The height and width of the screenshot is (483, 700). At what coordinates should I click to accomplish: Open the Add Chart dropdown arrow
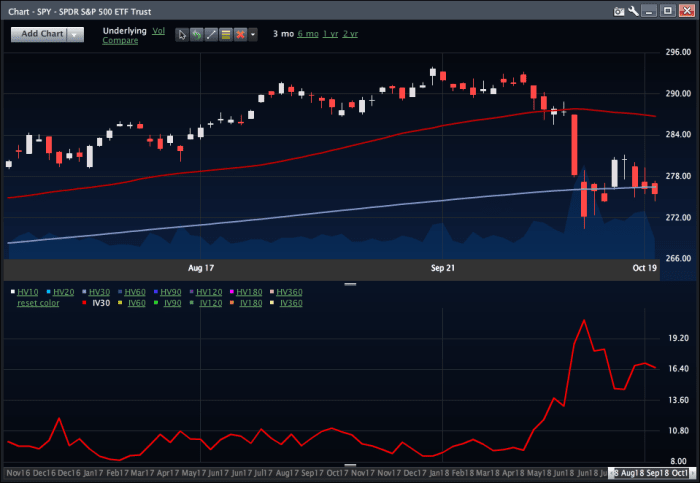76,34
